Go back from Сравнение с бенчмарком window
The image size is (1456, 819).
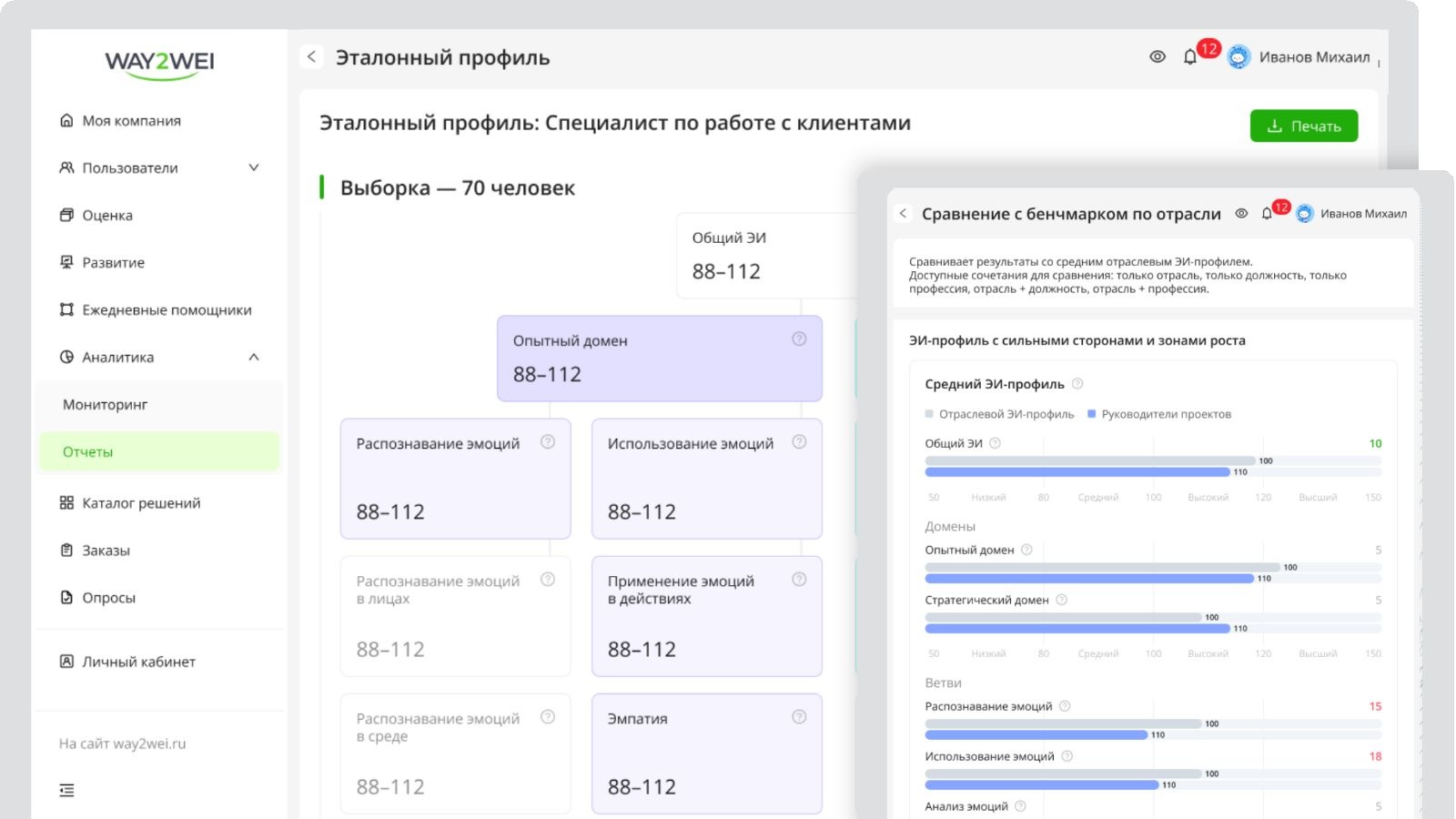903,213
